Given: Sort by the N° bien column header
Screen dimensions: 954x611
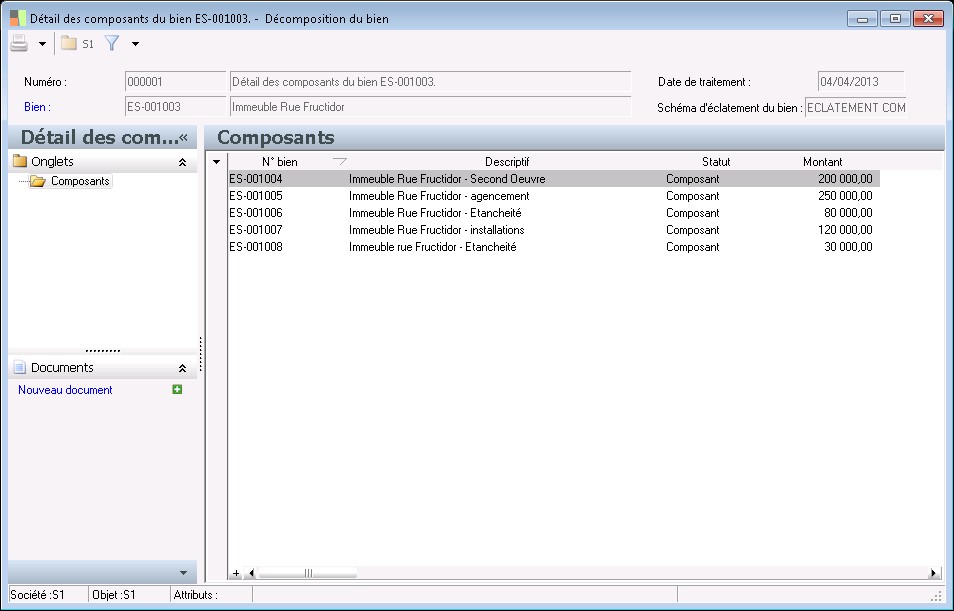Looking at the screenshot, I should [x=279, y=162].
